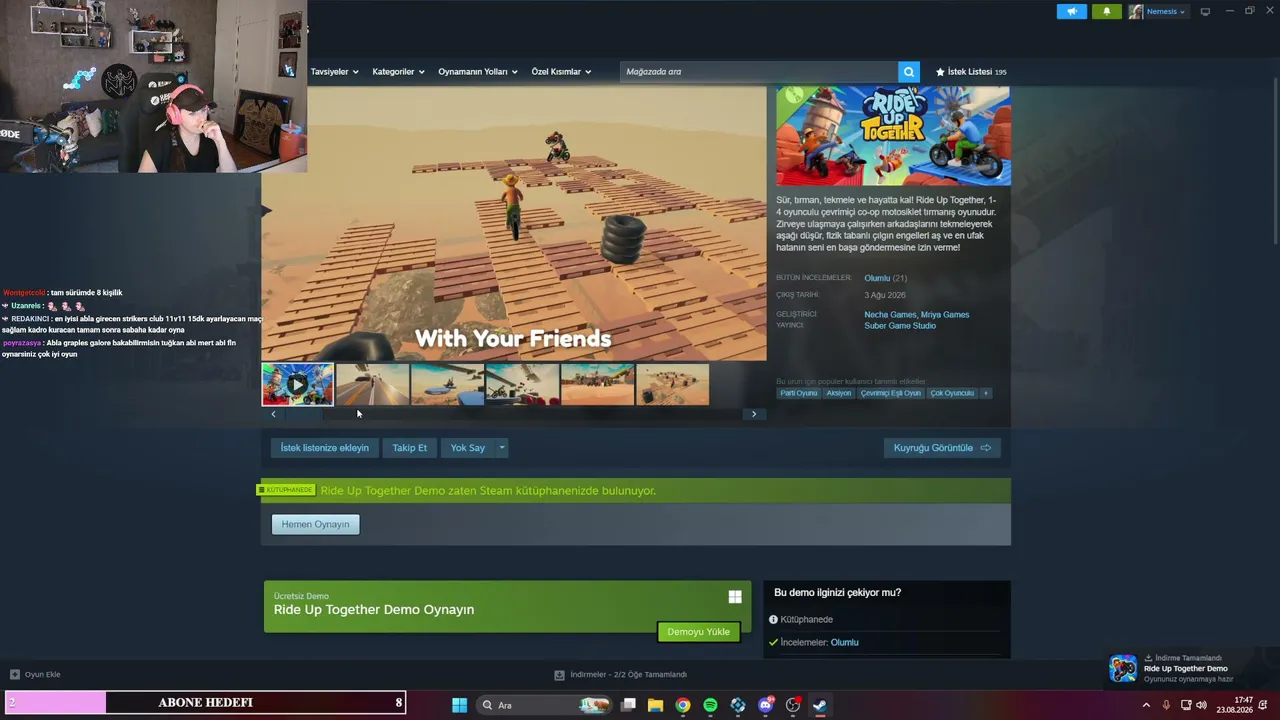Click the thumbnail strip left arrow
The image size is (1280, 720).
pyautogui.click(x=273, y=414)
